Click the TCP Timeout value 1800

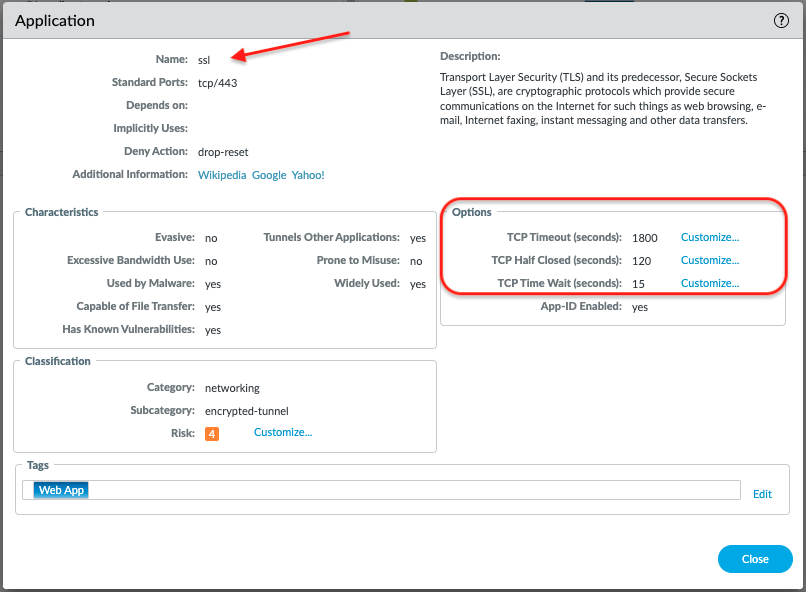(x=645, y=238)
